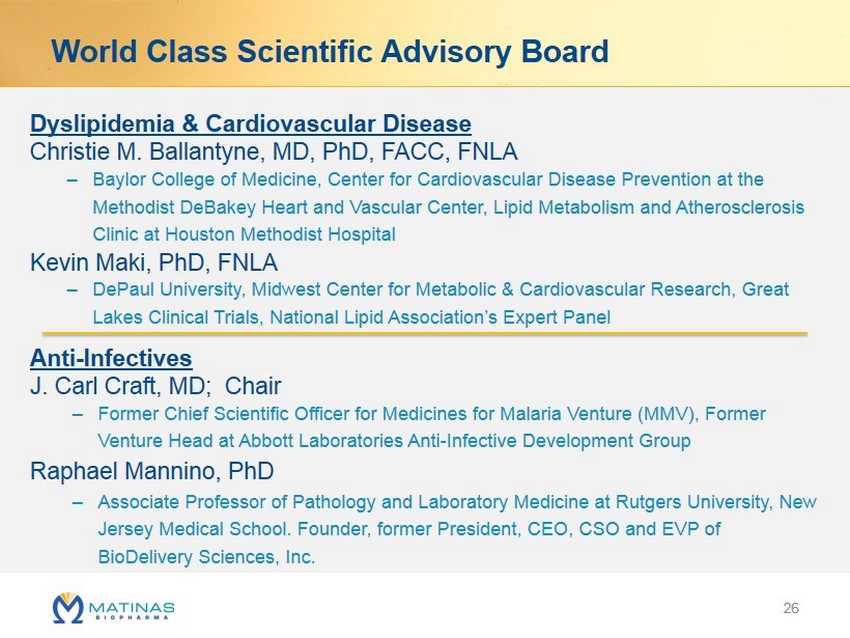Click the Clinic at Houston Methodist Hospital text

coord(244,235)
